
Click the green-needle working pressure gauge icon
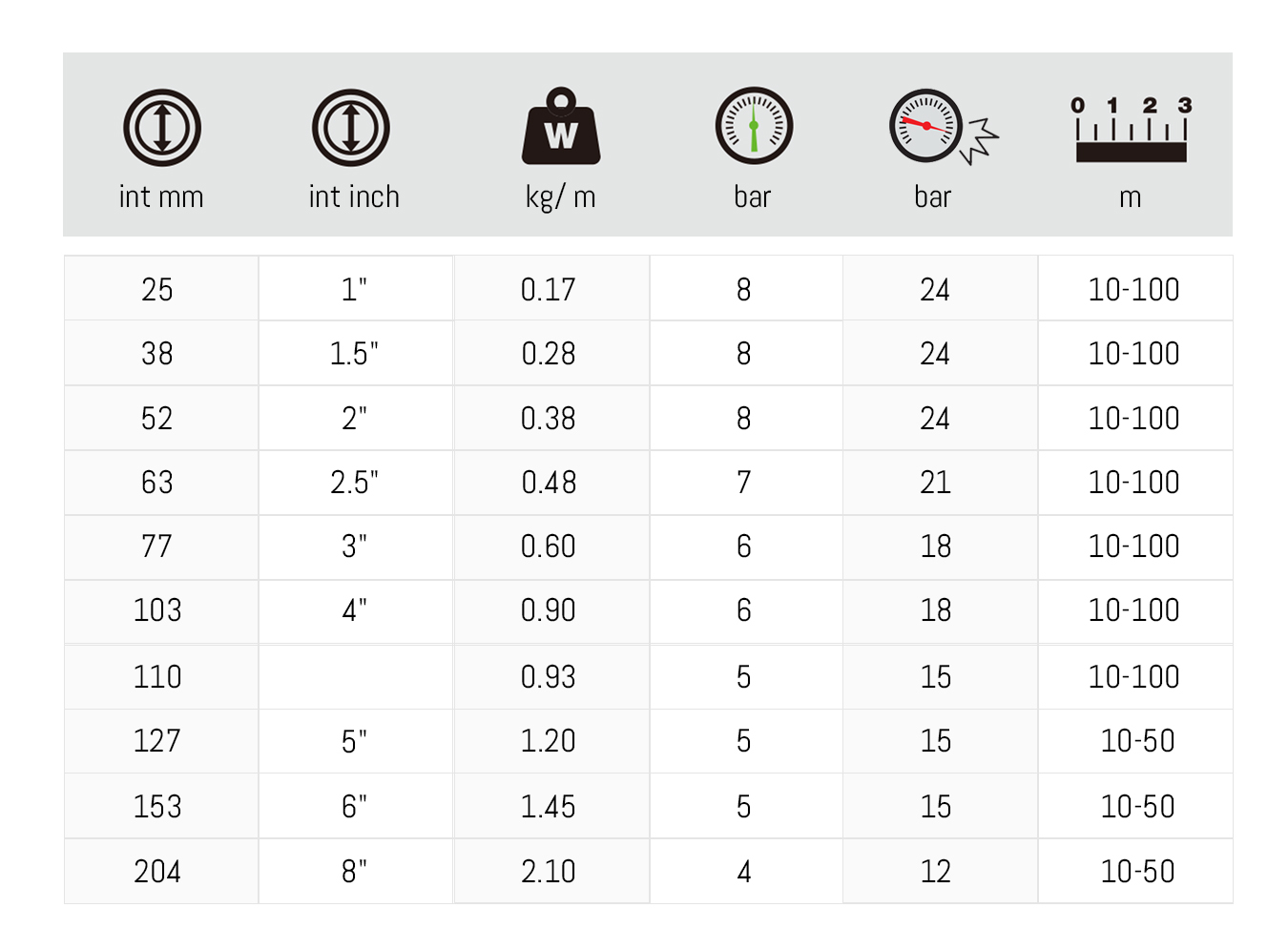[x=754, y=126]
